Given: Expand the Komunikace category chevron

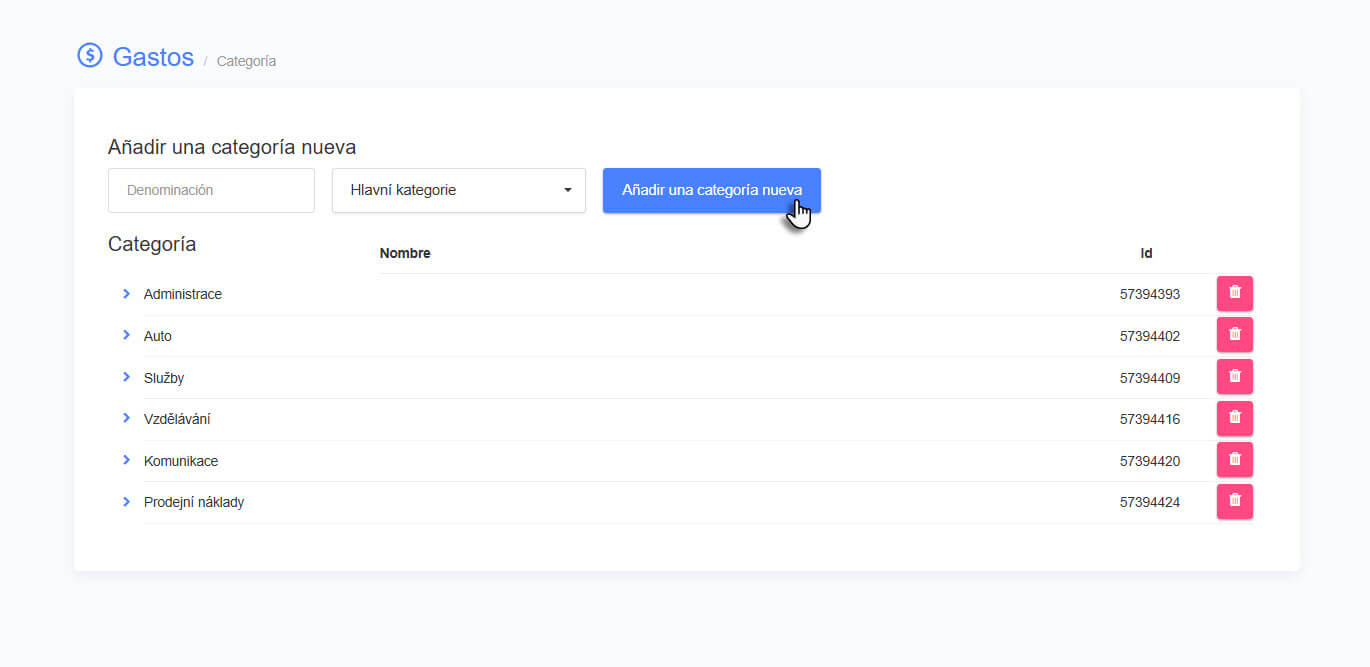Looking at the screenshot, I should tap(126, 460).
